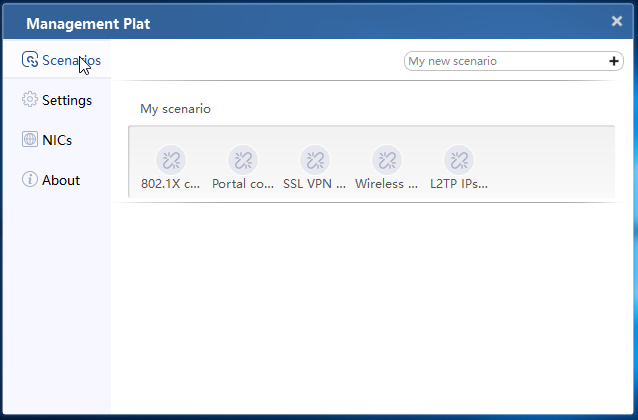Image resolution: width=638 pixels, height=420 pixels.
Task: Click the NICs globe icon
Action: pyautogui.click(x=30, y=139)
